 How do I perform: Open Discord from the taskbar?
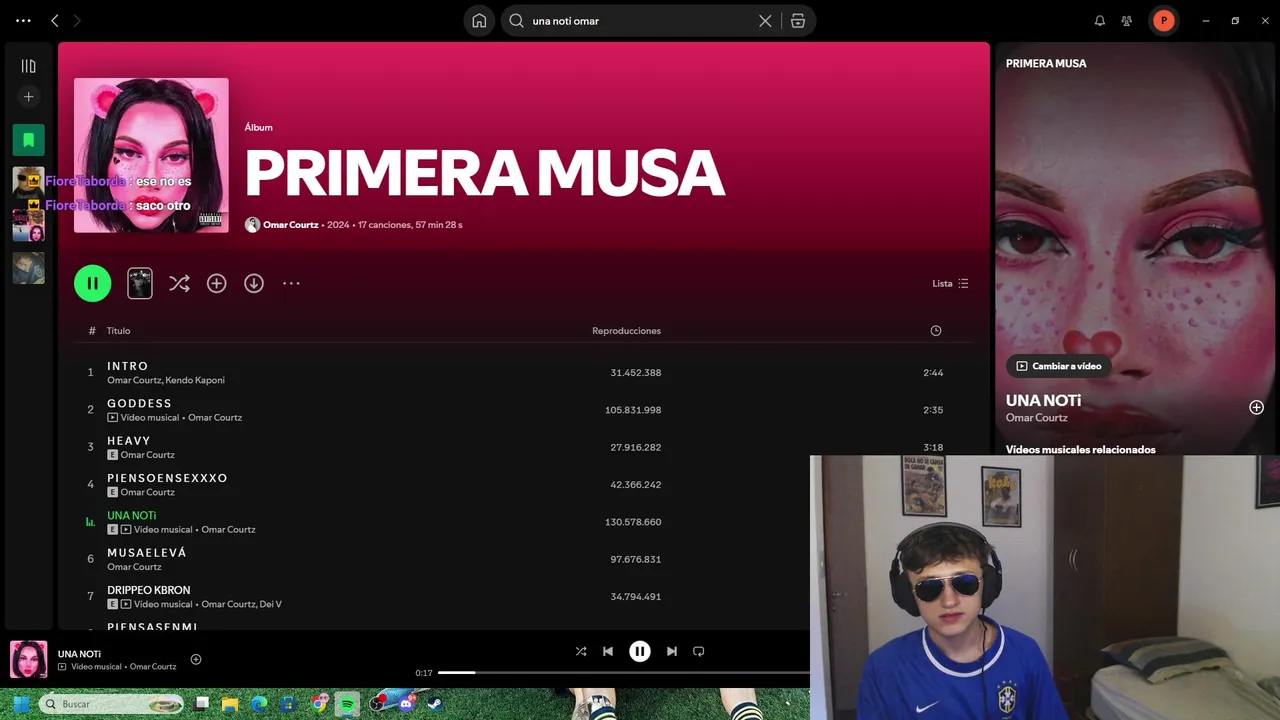[x=407, y=704]
